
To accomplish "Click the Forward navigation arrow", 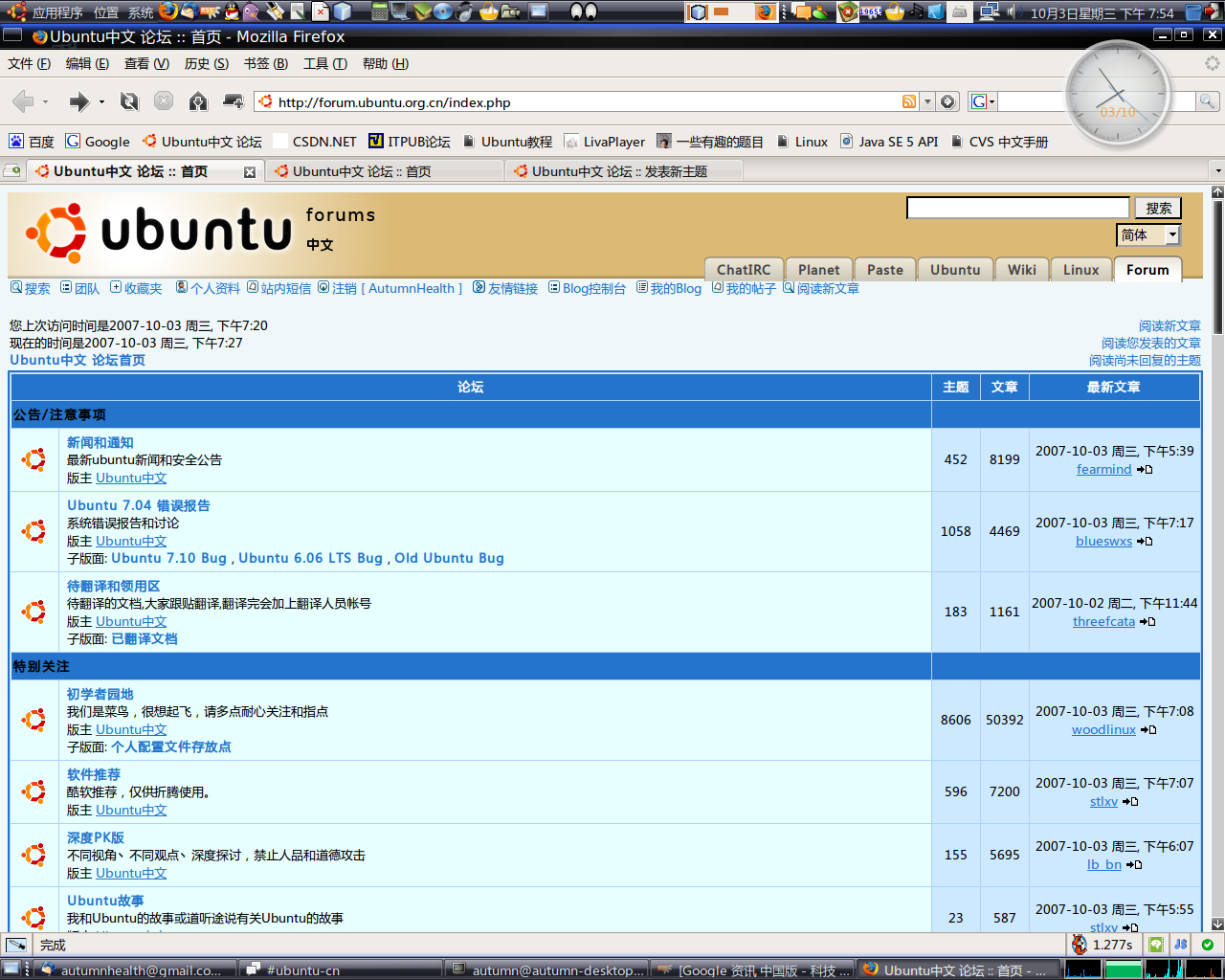I will (x=79, y=101).
